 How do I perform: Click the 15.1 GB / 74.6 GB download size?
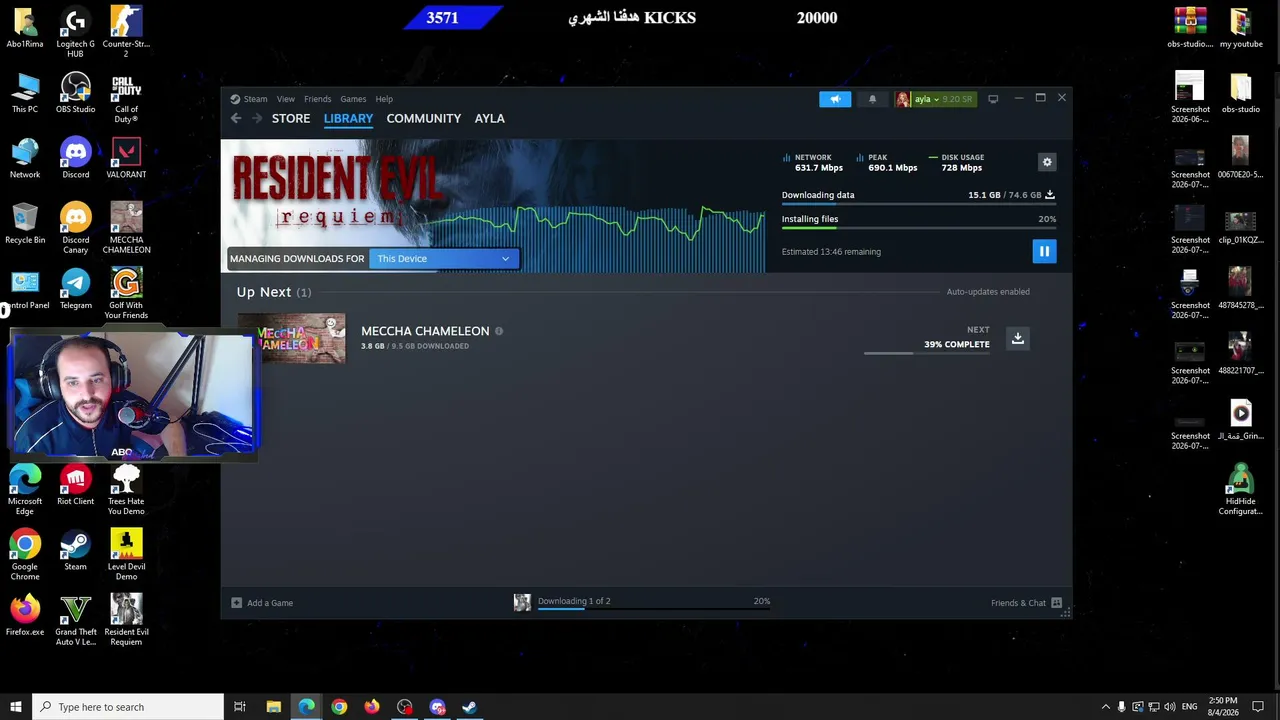pyautogui.click(x=1004, y=195)
